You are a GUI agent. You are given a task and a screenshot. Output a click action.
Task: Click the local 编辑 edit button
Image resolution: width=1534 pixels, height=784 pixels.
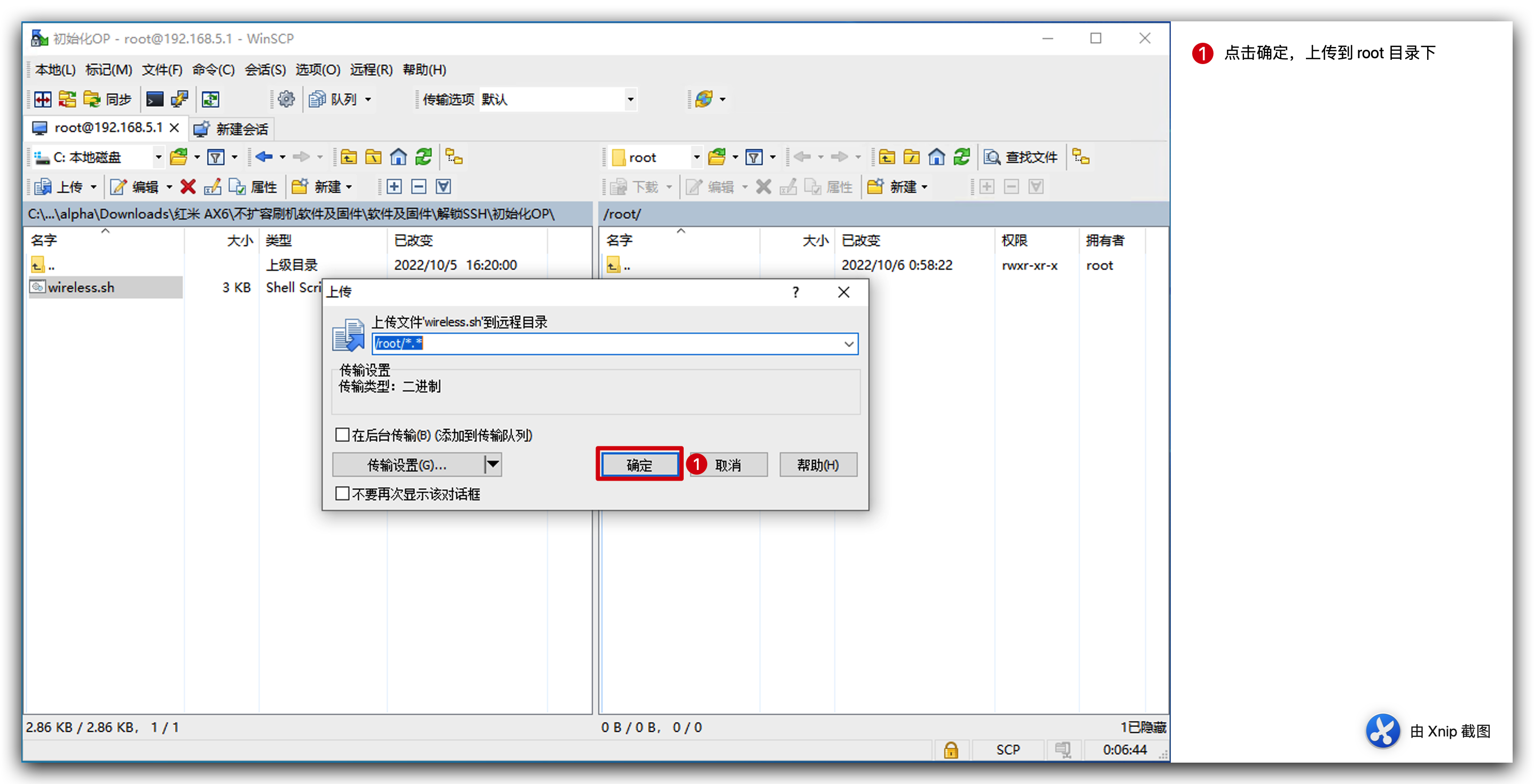136,187
